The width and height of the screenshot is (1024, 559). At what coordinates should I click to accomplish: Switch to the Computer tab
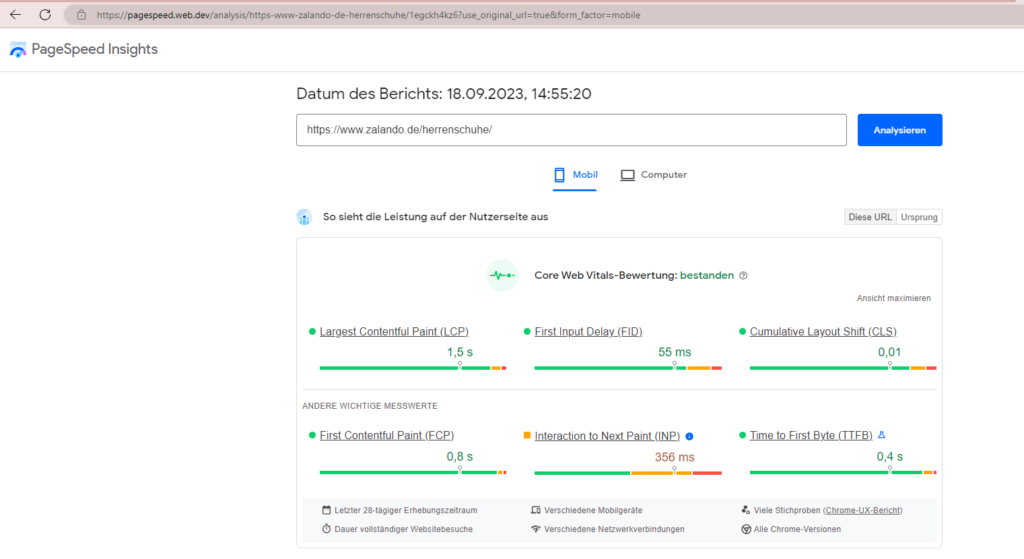(654, 175)
